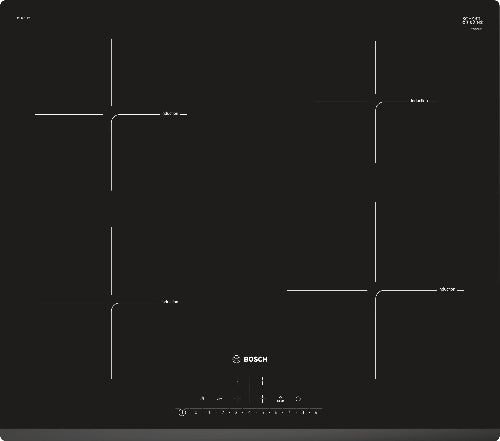The height and width of the screenshot is (441, 500).
Task: Select the front left zone indicator
Action: pyautogui.click(x=237, y=398)
